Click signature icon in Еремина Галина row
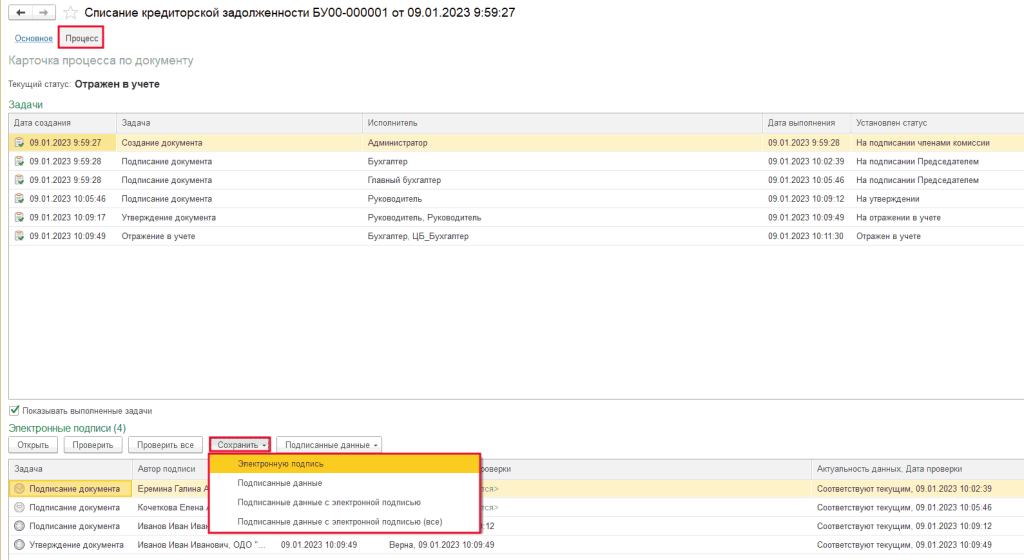The image size is (1024, 560). [x=20, y=488]
